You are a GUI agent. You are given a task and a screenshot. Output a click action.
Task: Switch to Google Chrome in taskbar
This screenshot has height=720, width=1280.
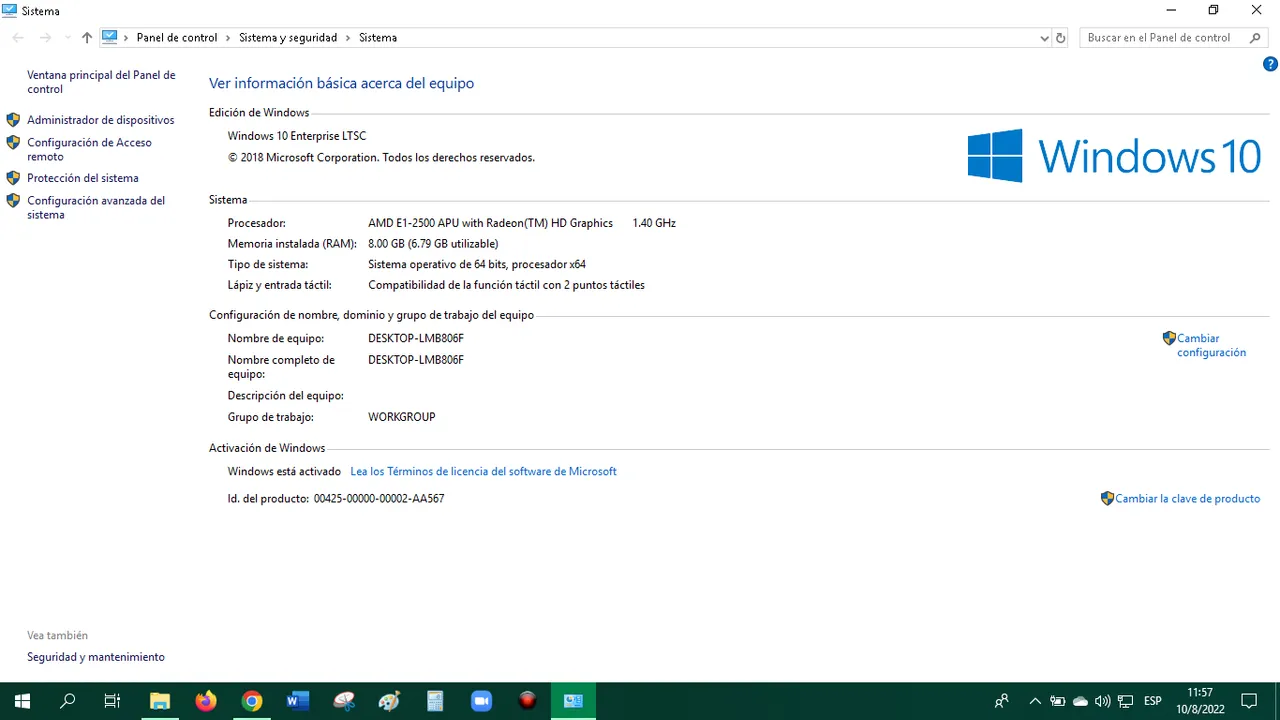252,701
